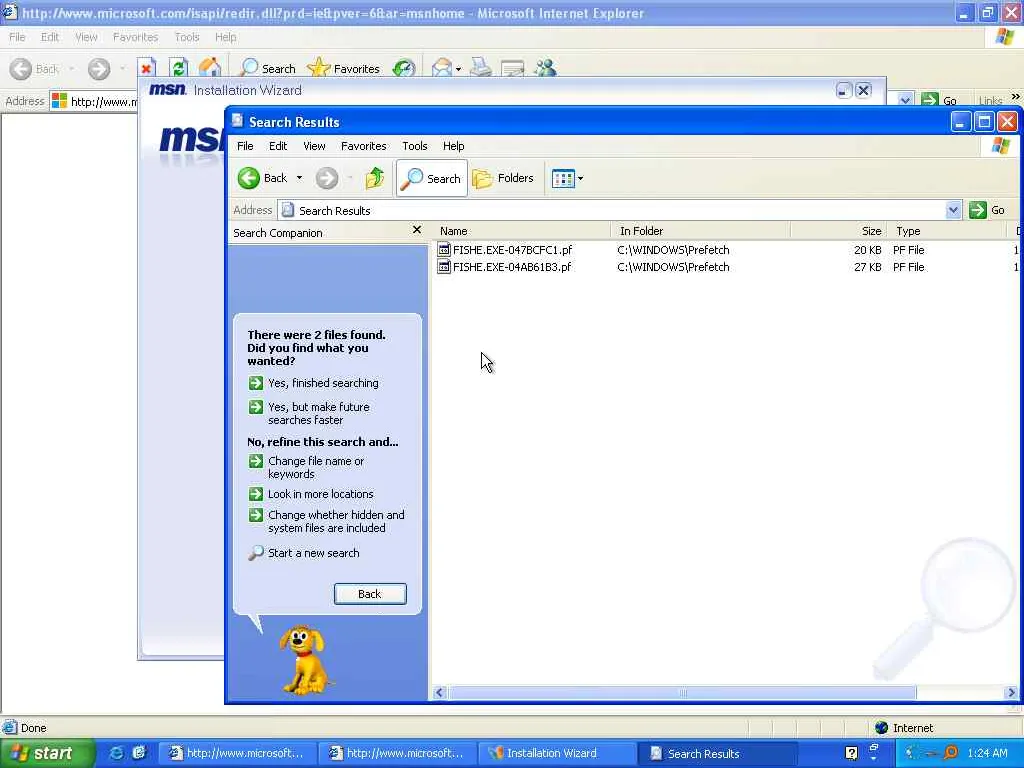
Task: Click Print icon in Internet Explorer
Action: [481, 68]
